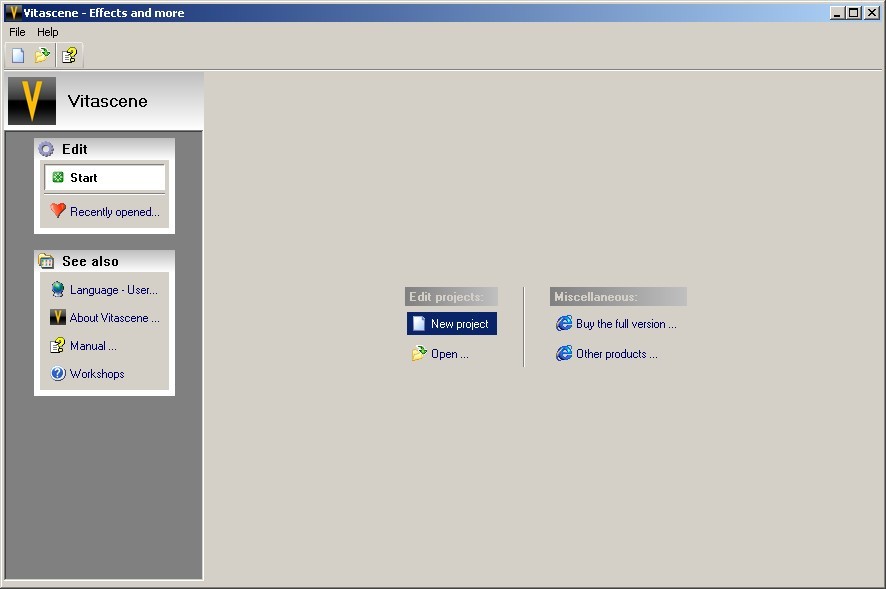Click the Vitascene title bar app icon
The image size is (886, 589).
tap(13, 12)
